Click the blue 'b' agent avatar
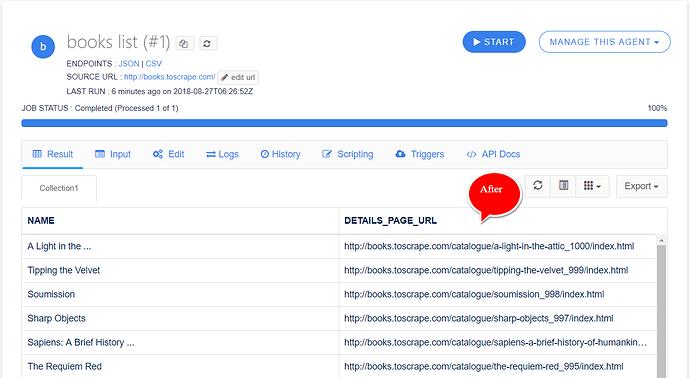 point(43,47)
